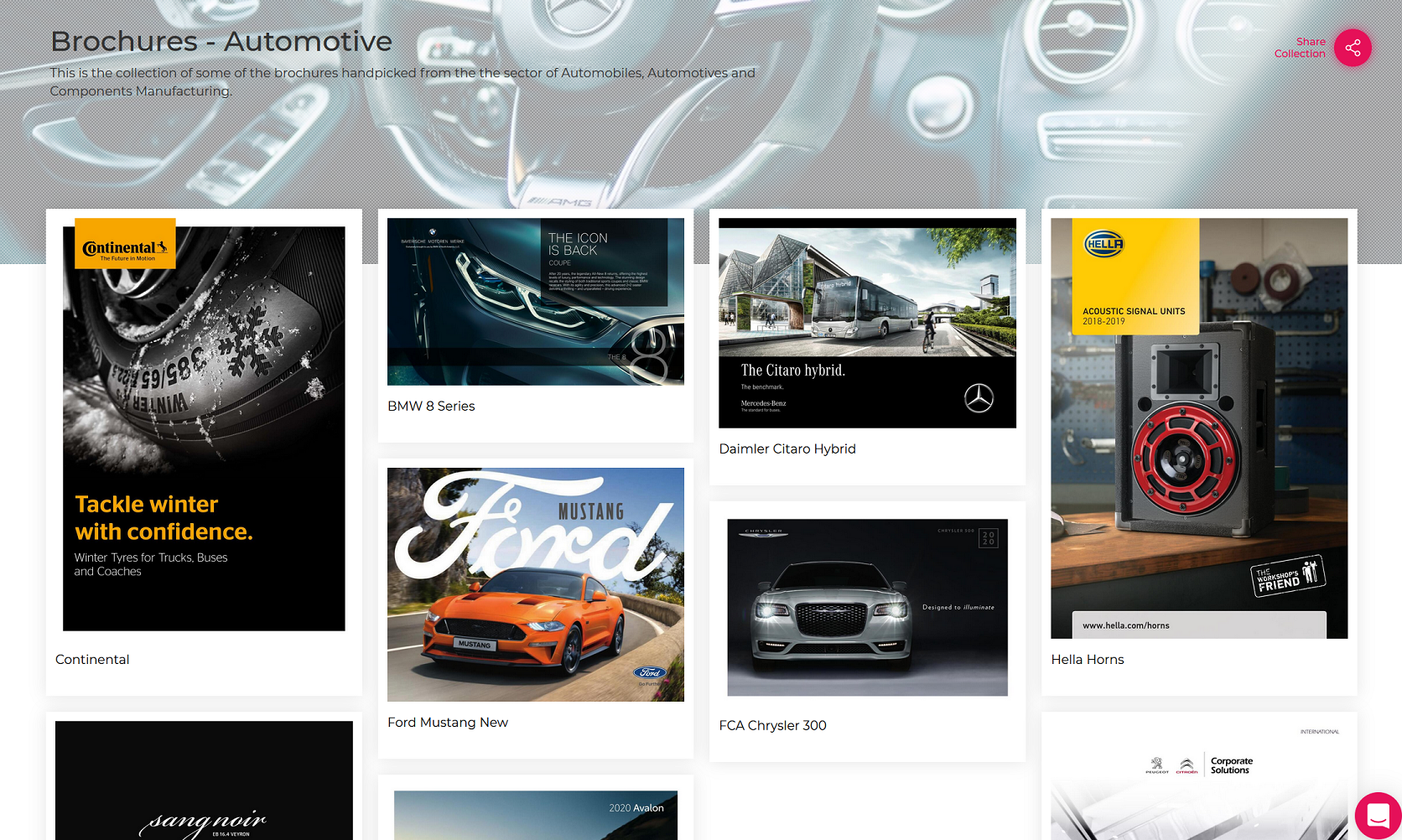Image resolution: width=1402 pixels, height=840 pixels.
Task: Click the Continental brochure title
Action: 92,660
